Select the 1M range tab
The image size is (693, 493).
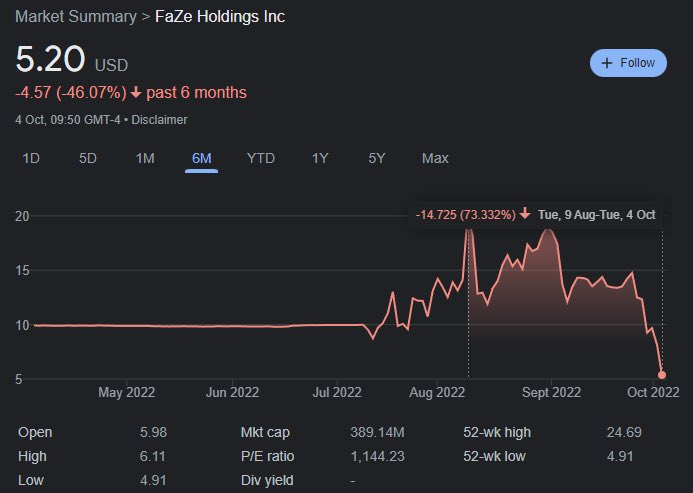click(x=145, y=158)
